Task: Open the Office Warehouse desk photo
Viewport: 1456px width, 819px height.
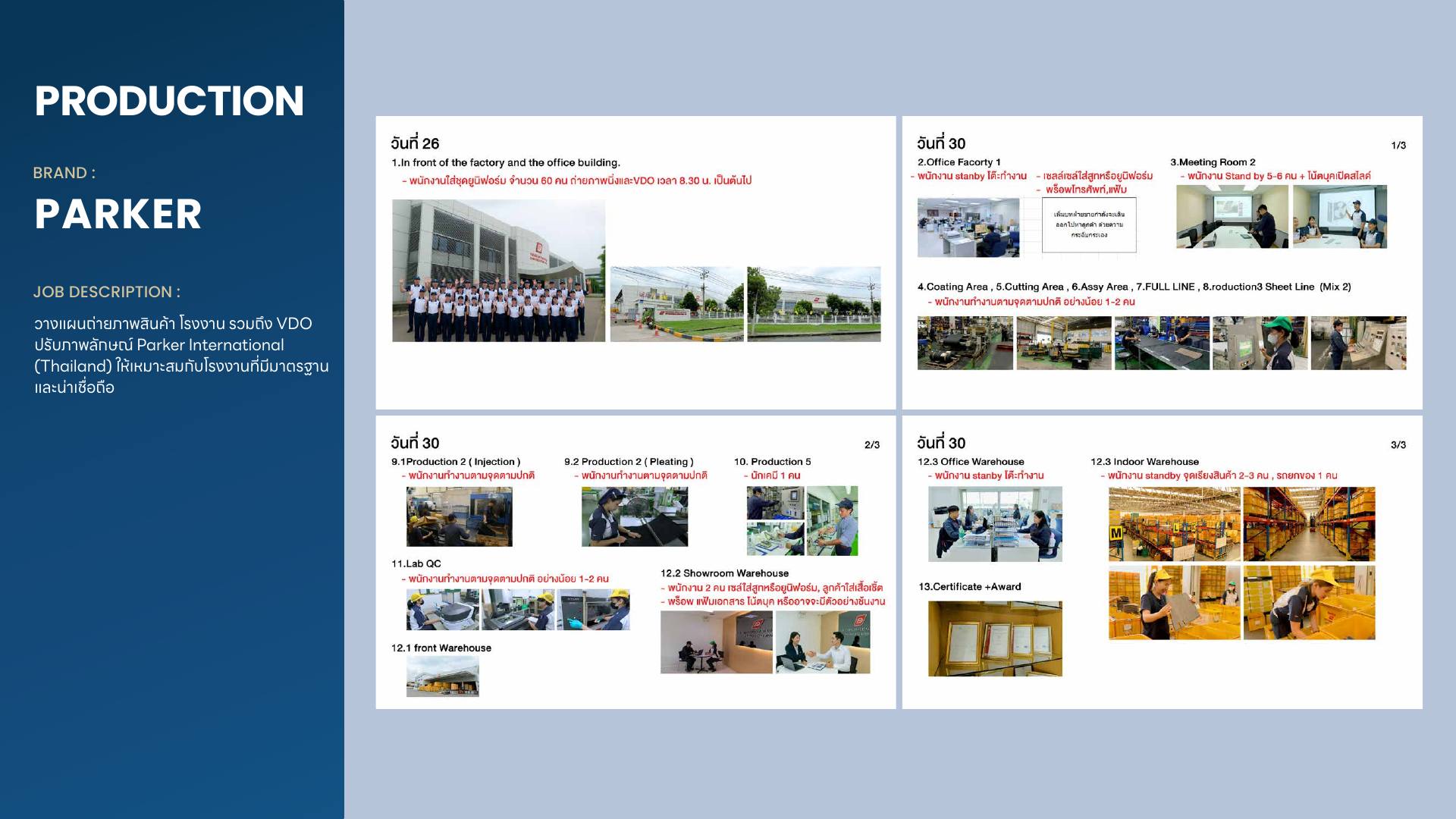Action: (995, 524)
